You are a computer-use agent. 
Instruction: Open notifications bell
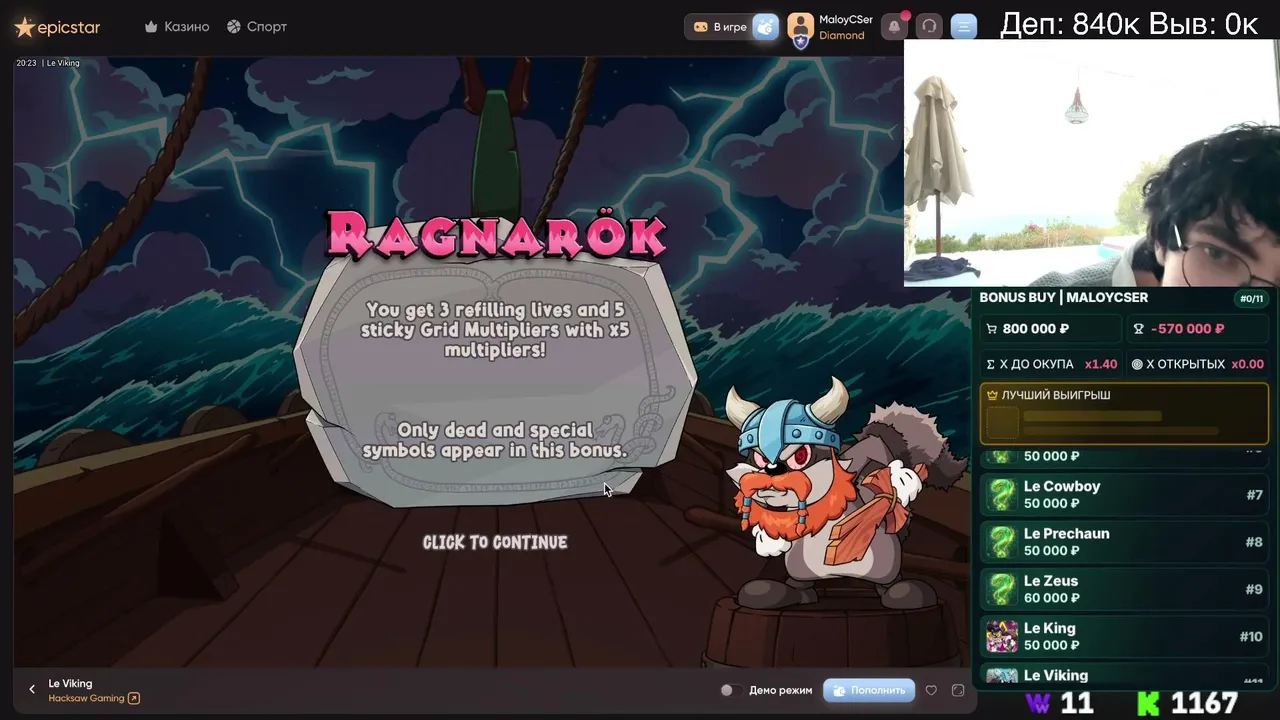tap(894, 27)
